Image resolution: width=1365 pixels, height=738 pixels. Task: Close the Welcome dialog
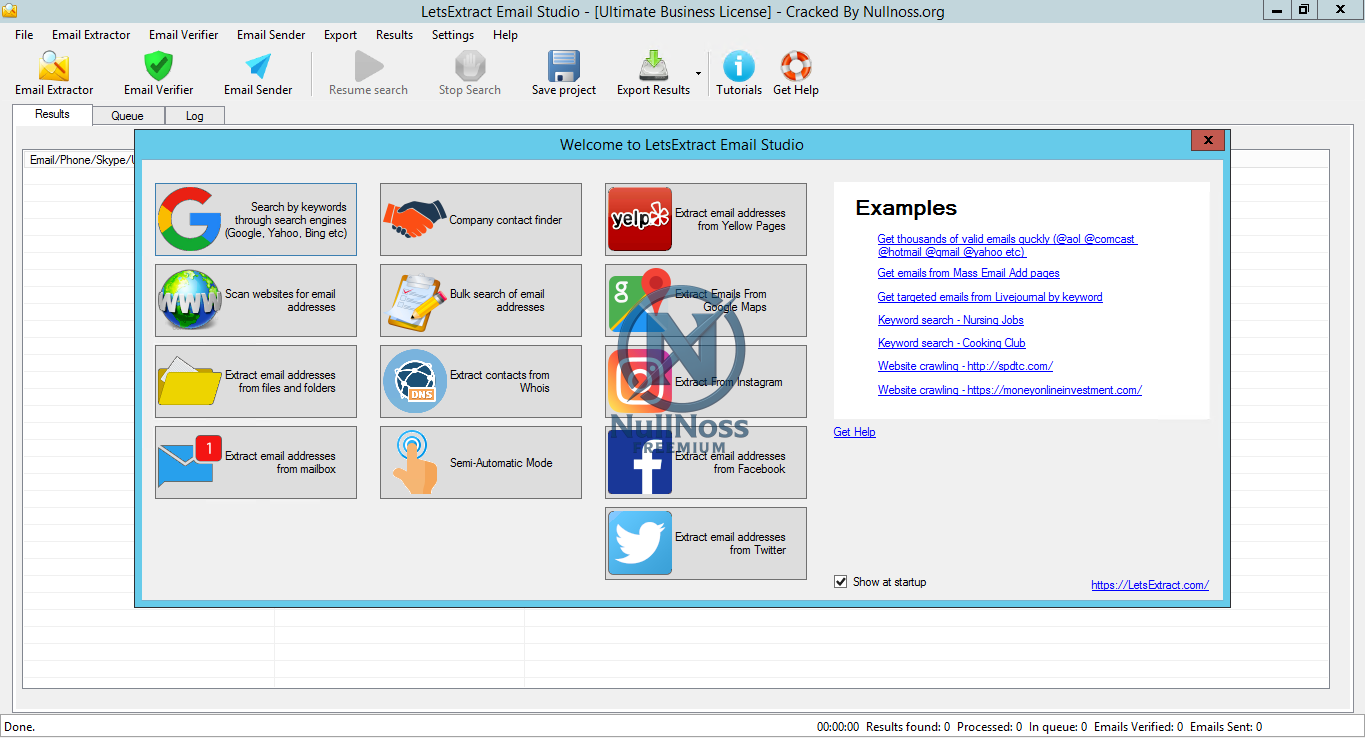(1207, 140)
